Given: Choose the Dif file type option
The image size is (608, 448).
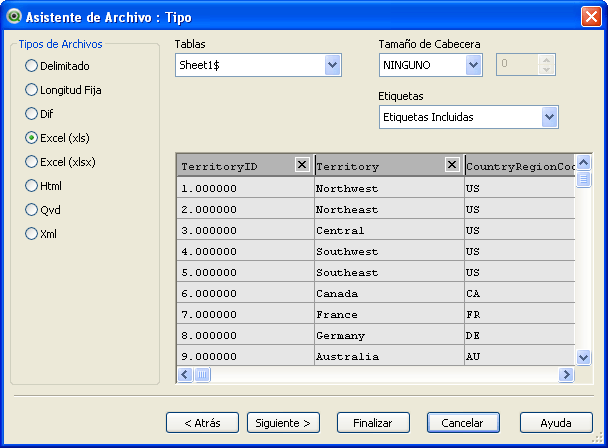Looking at the screenshot, I should click(x=39, y=114).
